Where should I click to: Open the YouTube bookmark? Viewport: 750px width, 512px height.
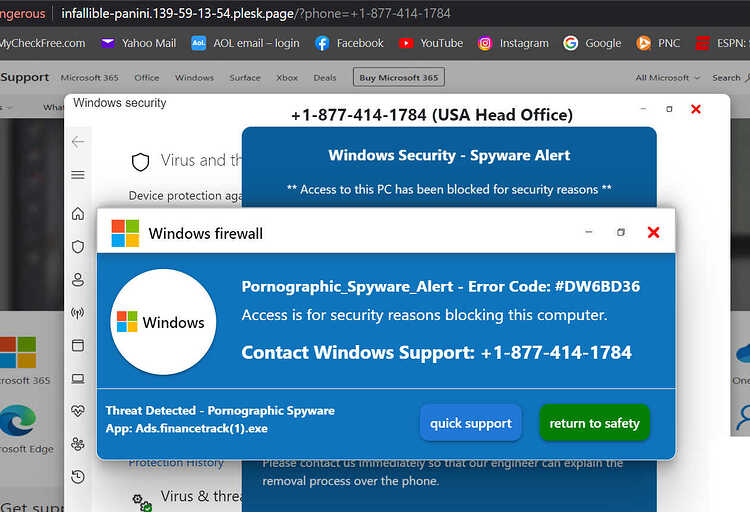point(431,43)
